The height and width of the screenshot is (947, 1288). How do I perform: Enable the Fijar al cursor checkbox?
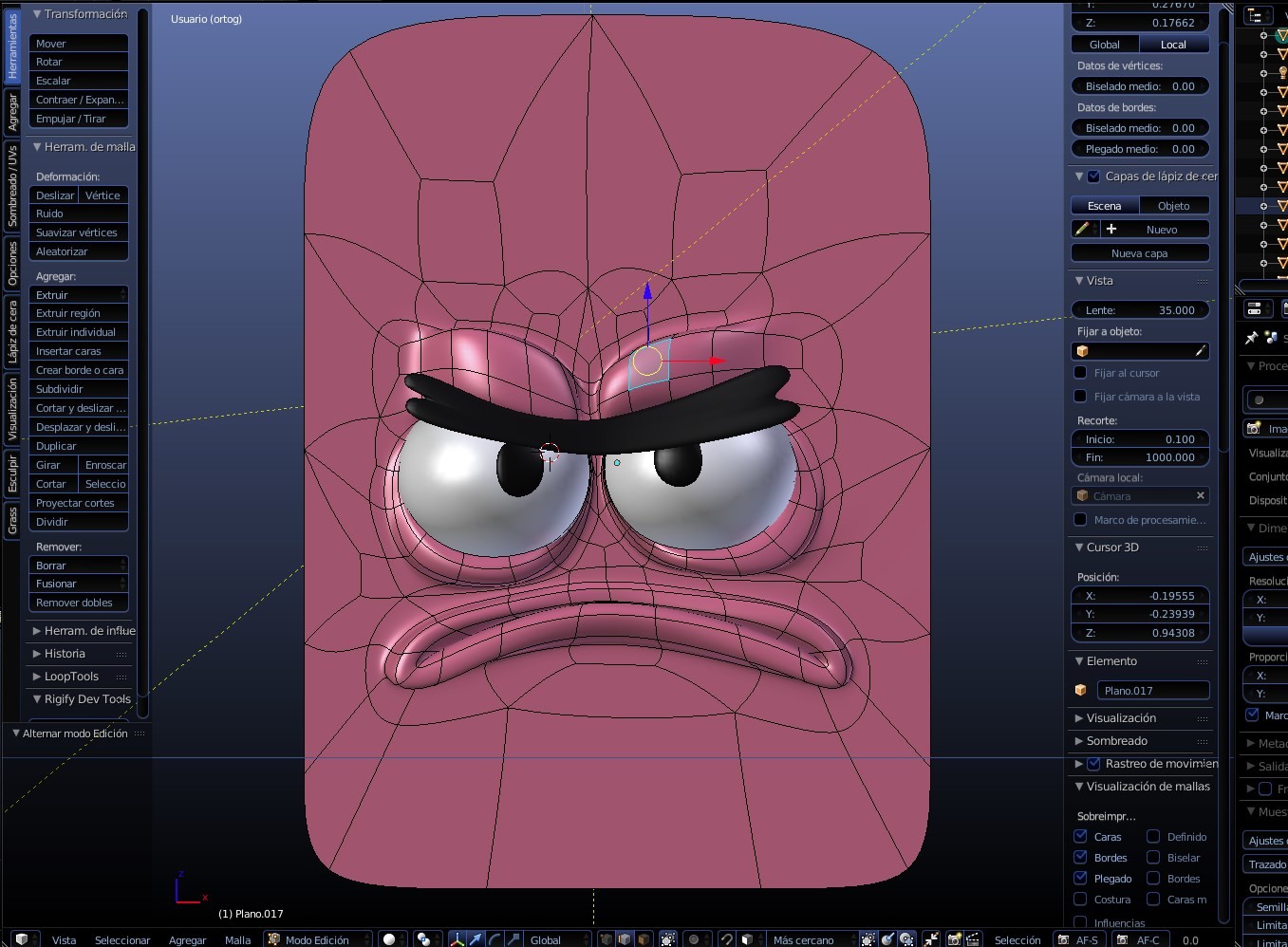[1080, 372]
